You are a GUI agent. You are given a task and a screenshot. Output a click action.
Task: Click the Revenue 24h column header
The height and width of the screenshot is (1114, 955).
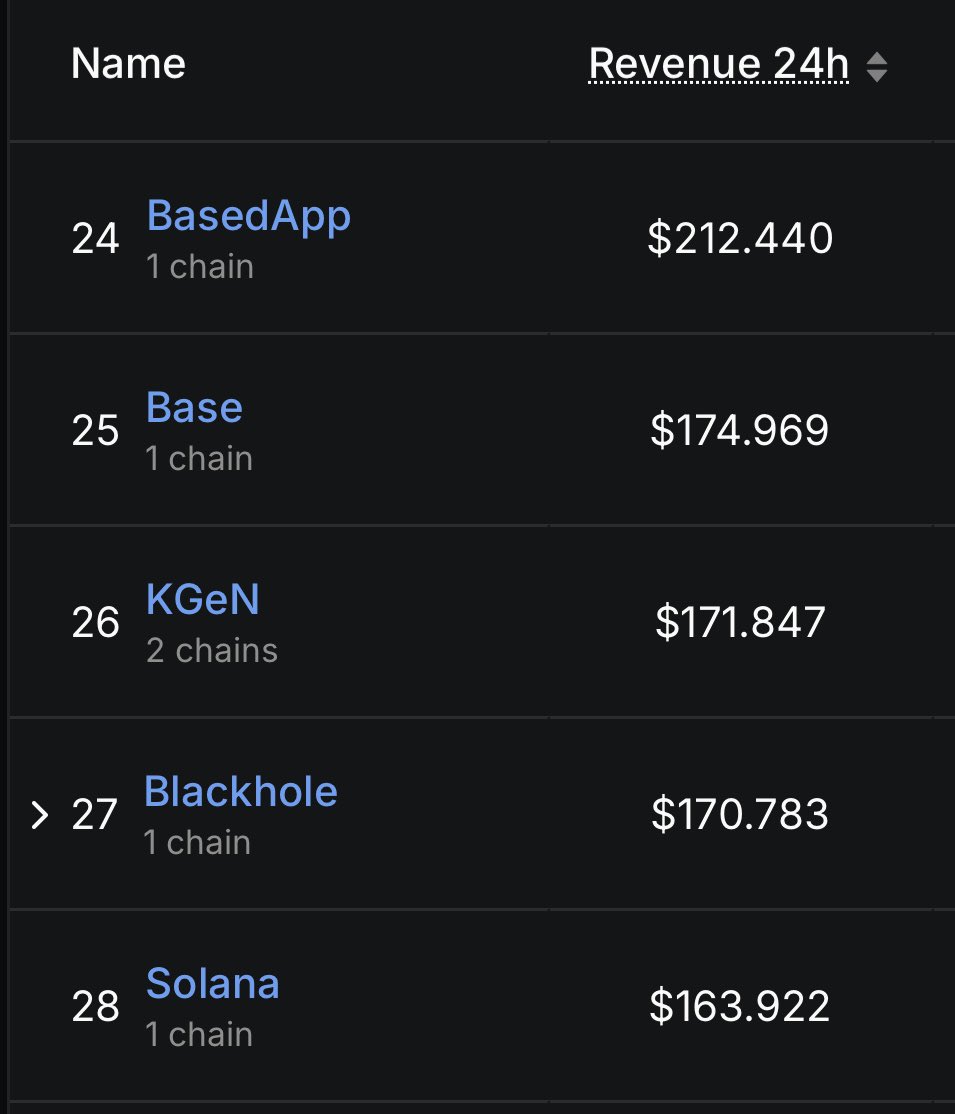(718, 64)
